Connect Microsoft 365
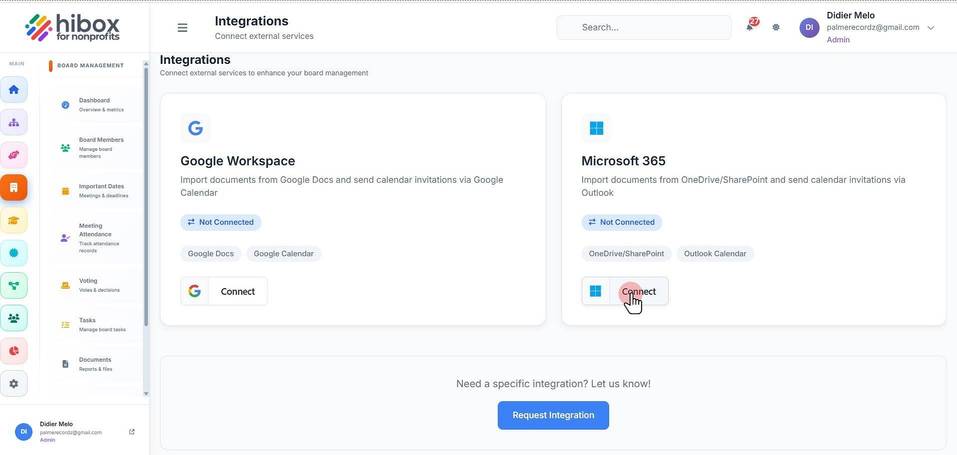 tap(625, 291)
